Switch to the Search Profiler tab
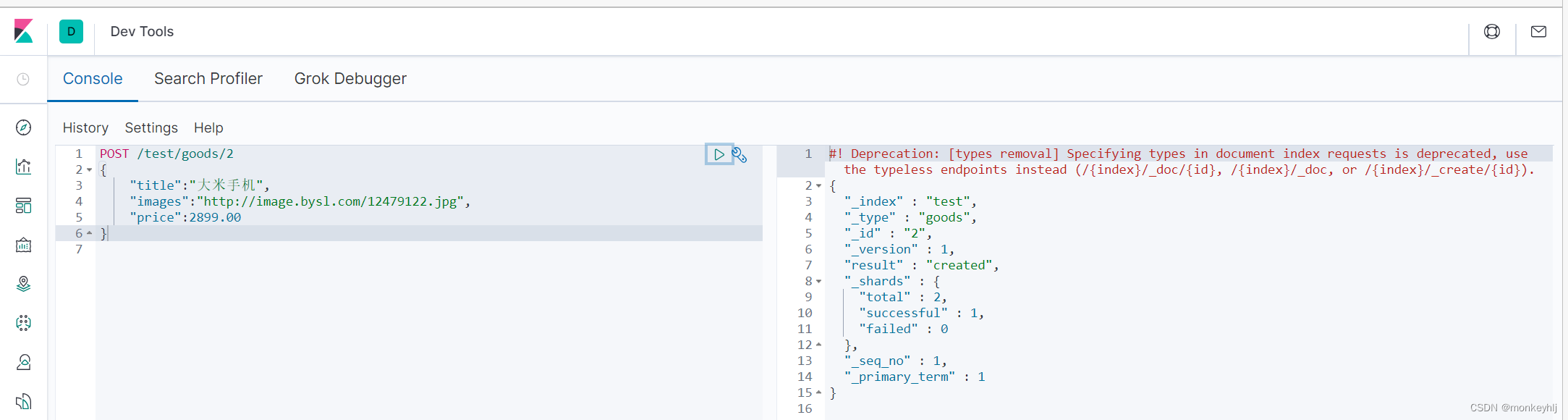The width and height of the screenshot is (1568, 420). click(208, 78)
